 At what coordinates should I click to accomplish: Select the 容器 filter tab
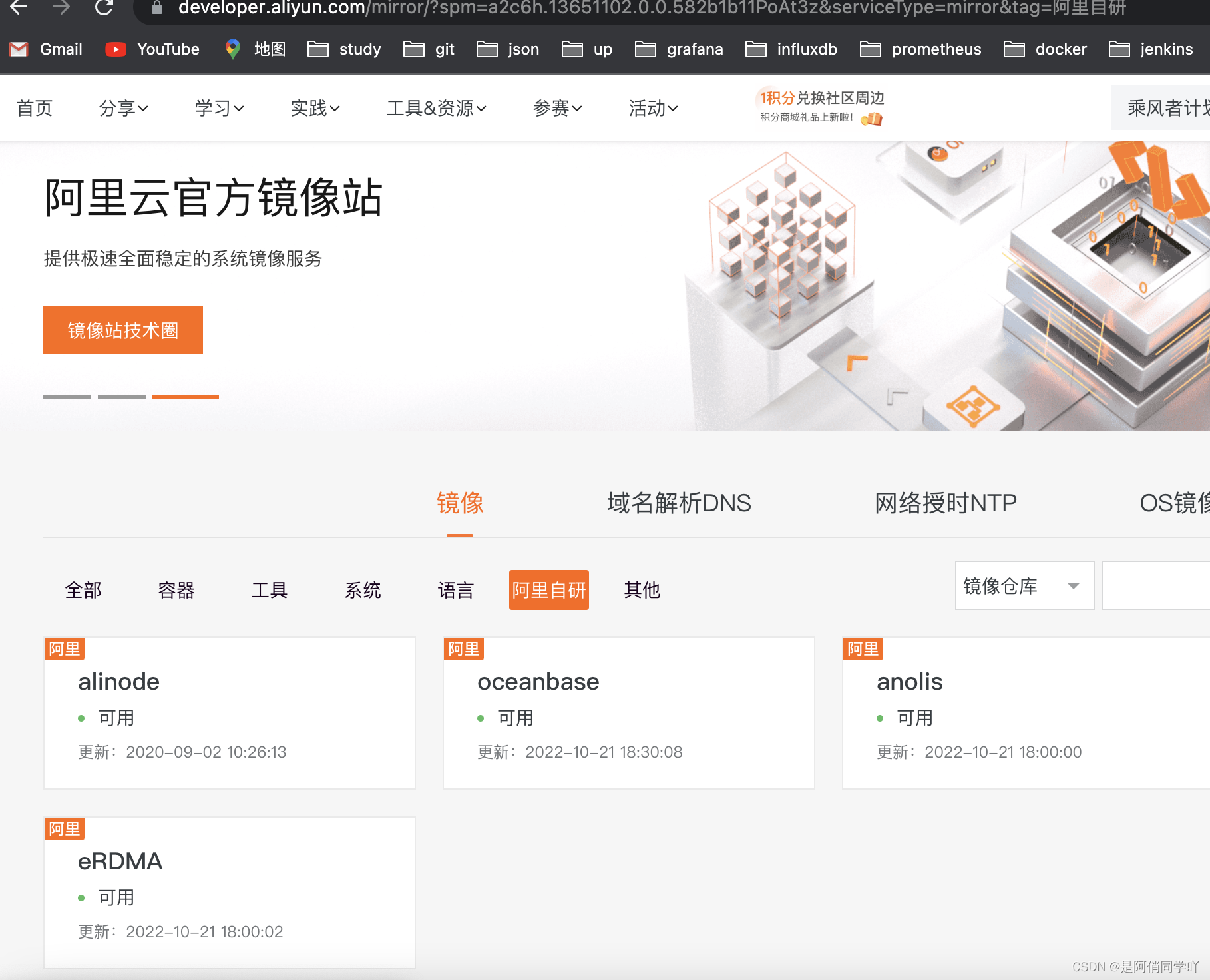[x=176, y=590]
